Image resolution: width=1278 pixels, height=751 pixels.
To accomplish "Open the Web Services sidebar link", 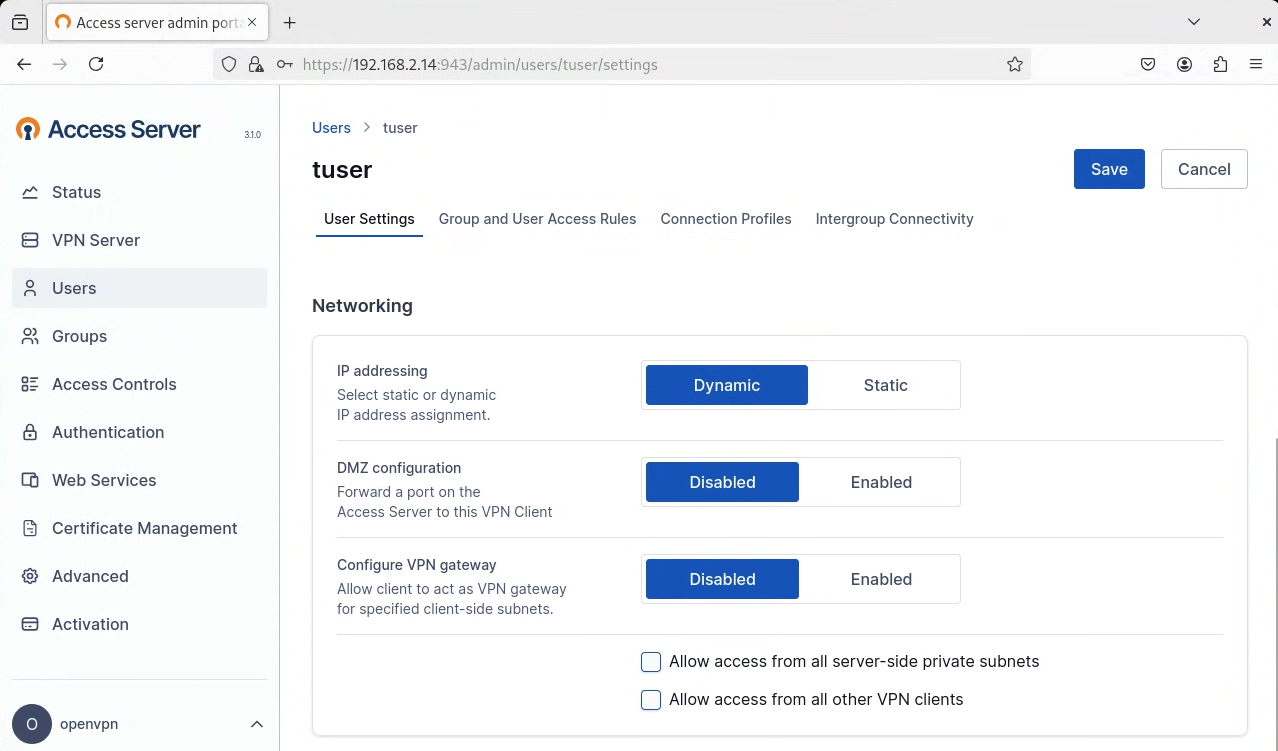I will click(139, 480).
